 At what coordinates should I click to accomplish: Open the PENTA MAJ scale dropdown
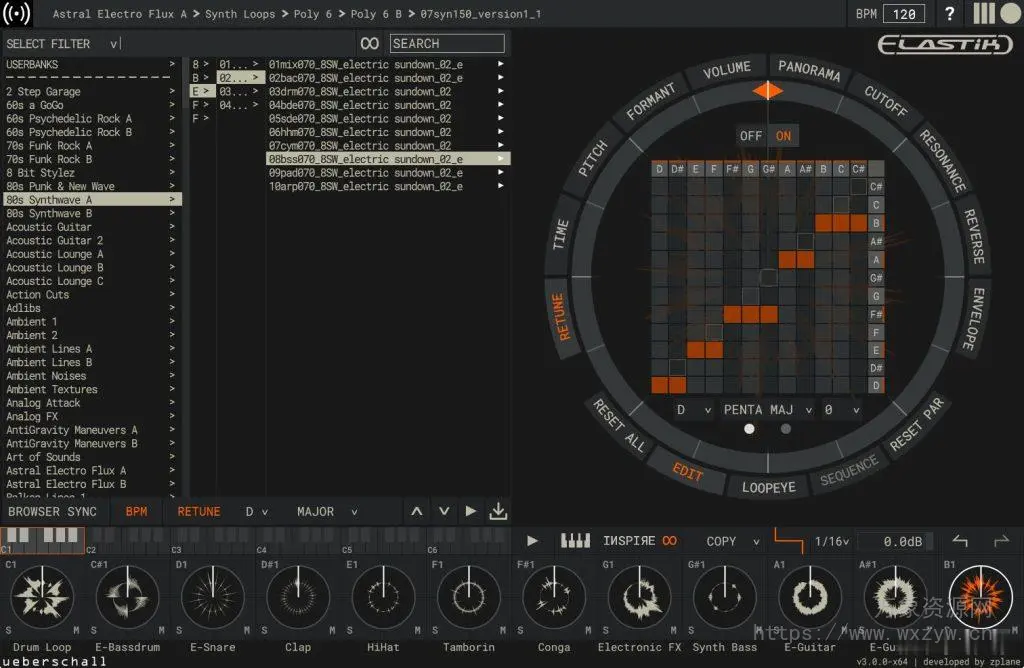point(757,409)
